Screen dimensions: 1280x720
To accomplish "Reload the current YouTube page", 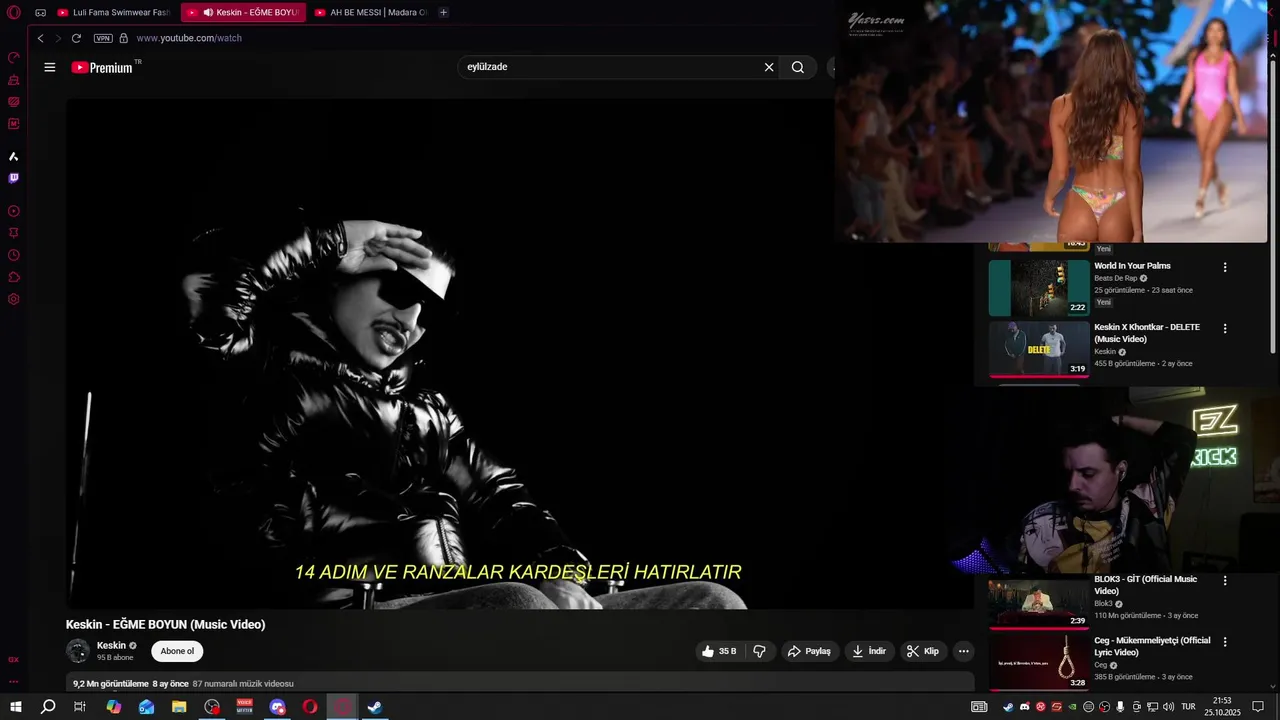I will pos(76,38).
